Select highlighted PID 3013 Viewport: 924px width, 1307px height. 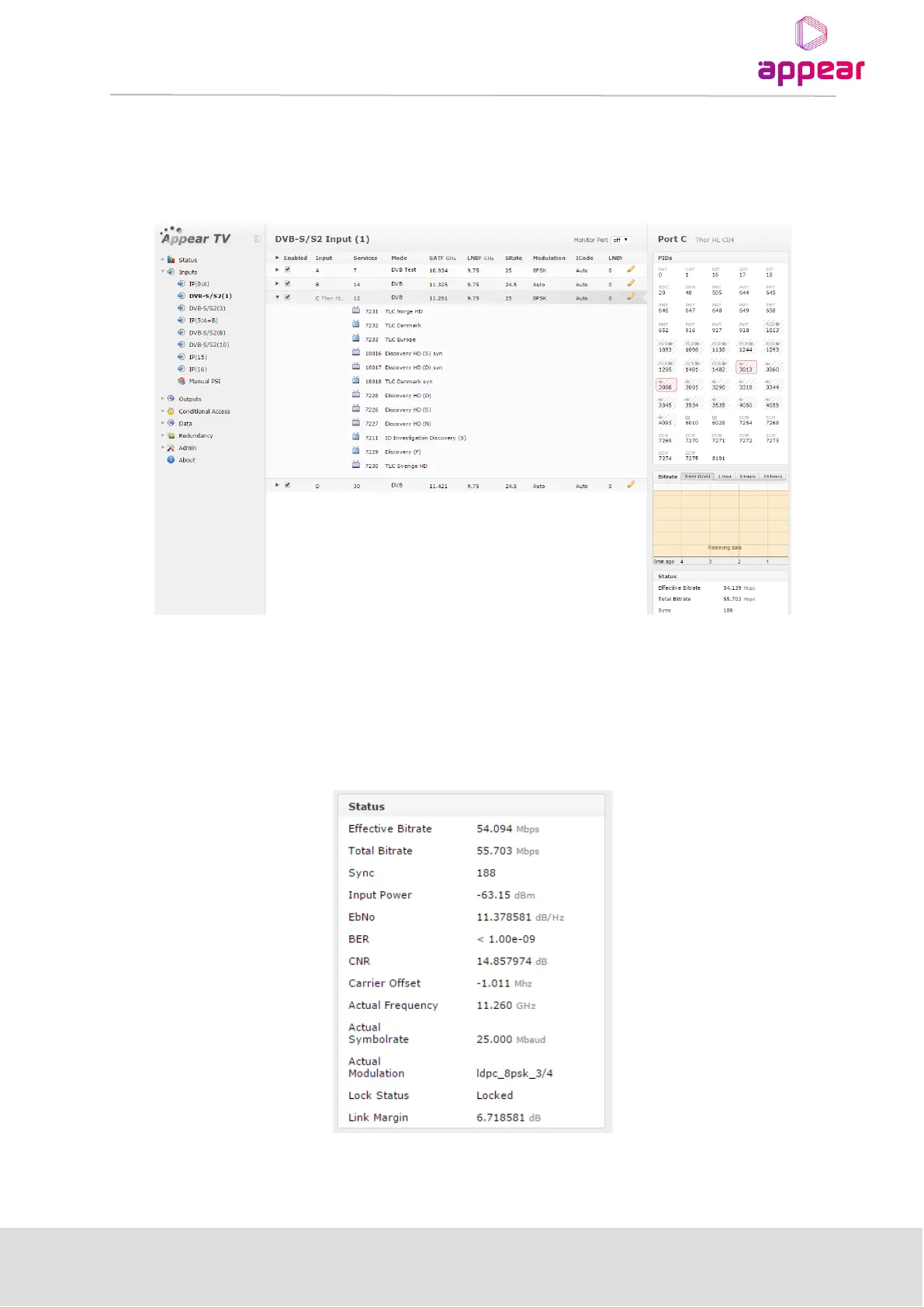point(746,367)
